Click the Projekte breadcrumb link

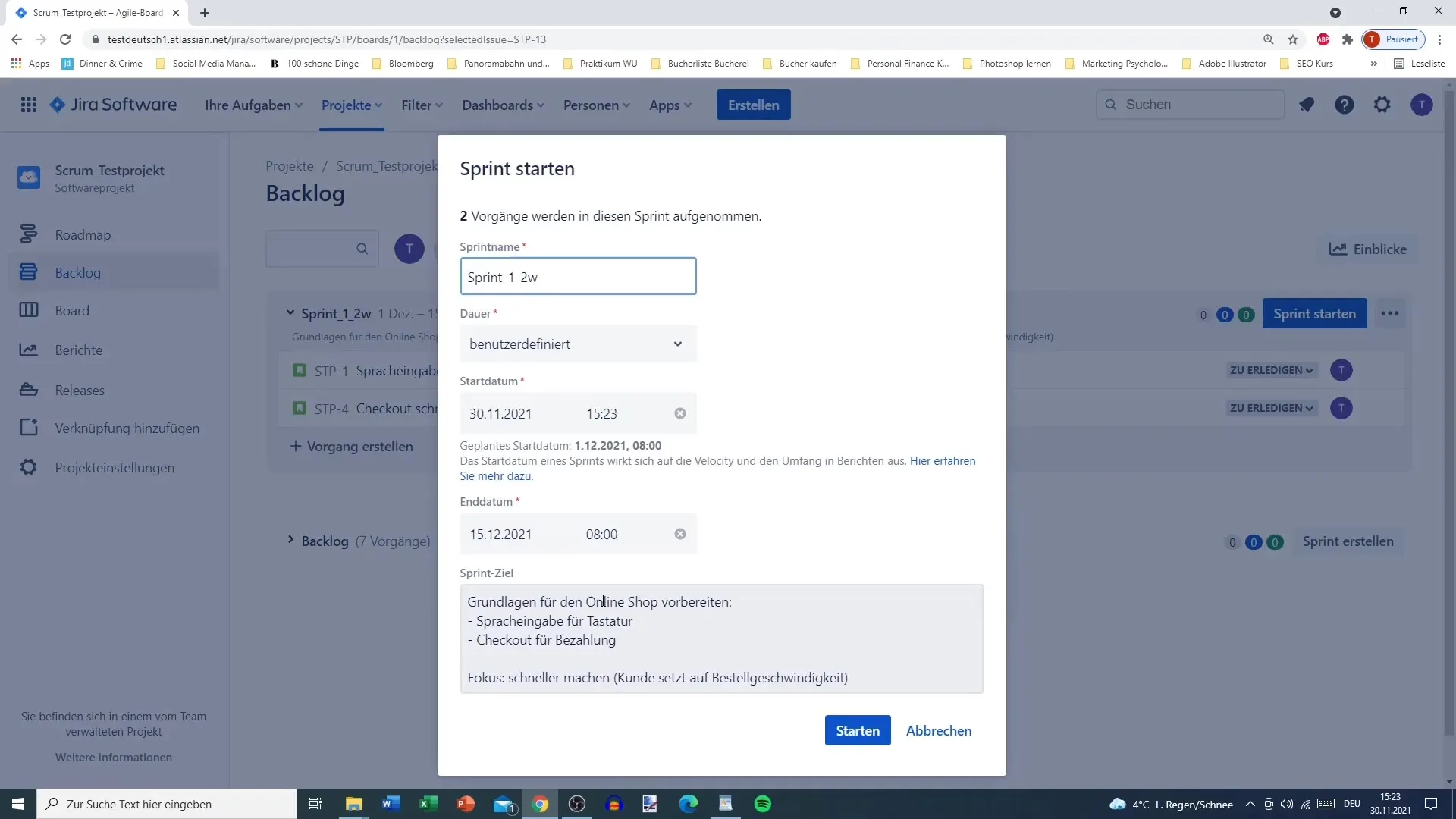pyautogui.click(x=289, y=165)
